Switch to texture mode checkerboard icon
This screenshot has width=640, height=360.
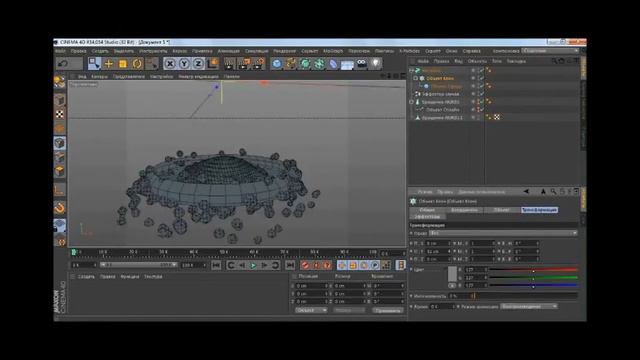click(60, 114)
